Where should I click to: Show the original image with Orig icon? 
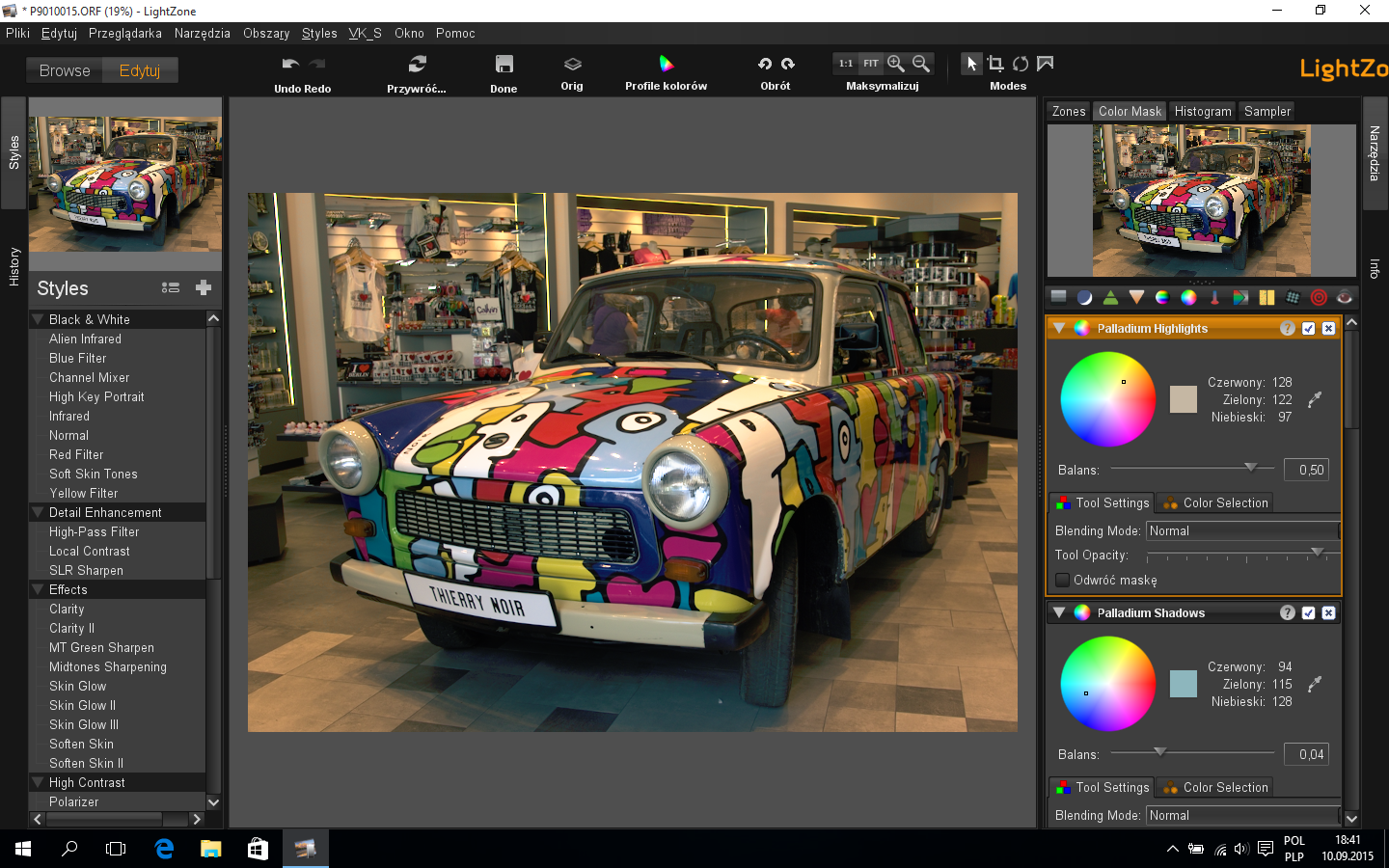point(572,64)
